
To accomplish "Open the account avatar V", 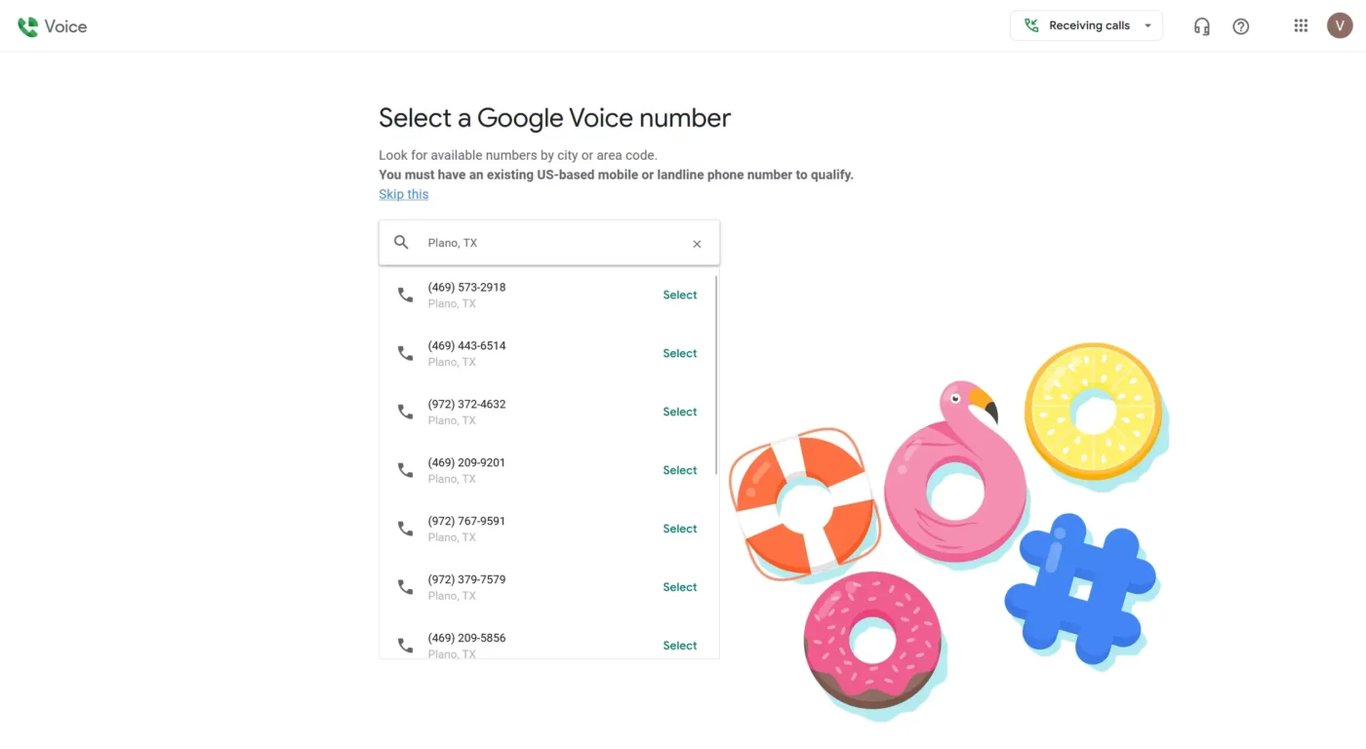I will tap(1340, 26).
